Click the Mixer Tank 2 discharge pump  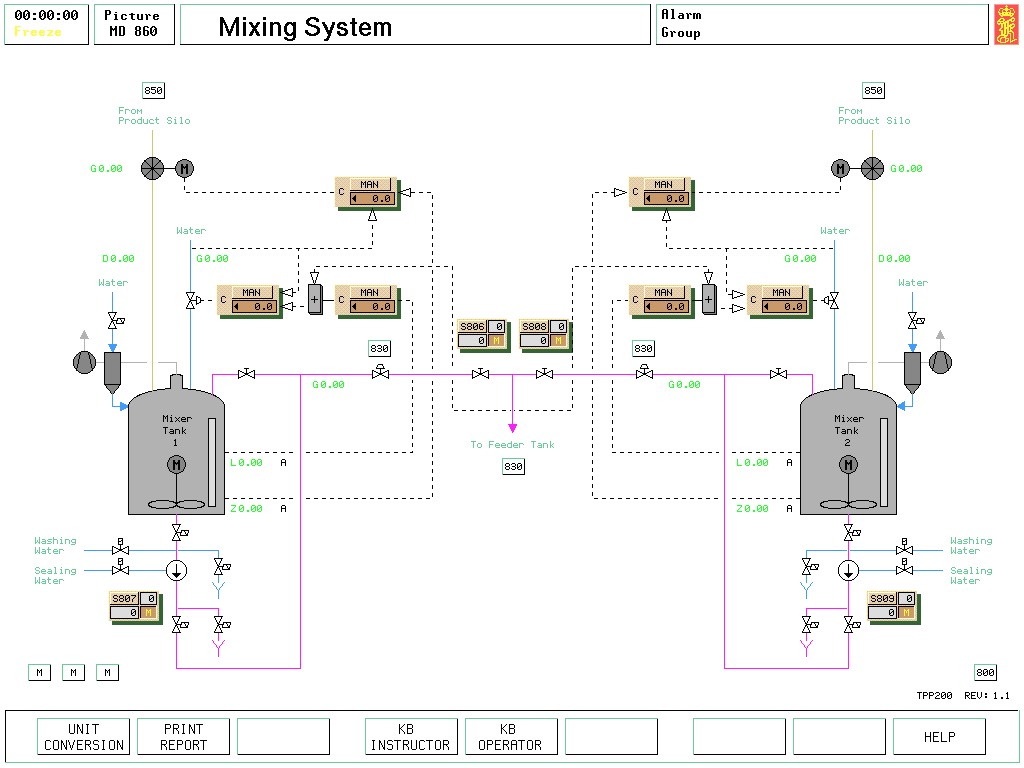[848, 570]
